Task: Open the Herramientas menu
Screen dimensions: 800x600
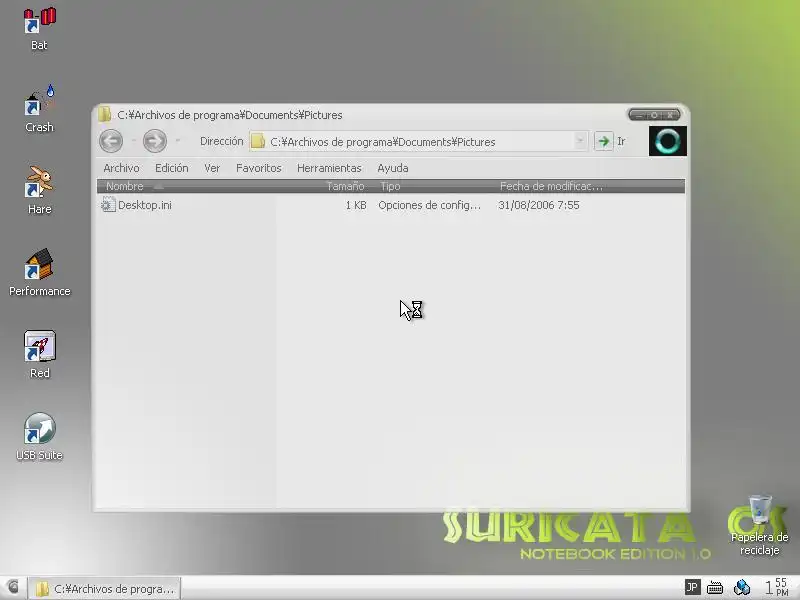Action: 329,168
